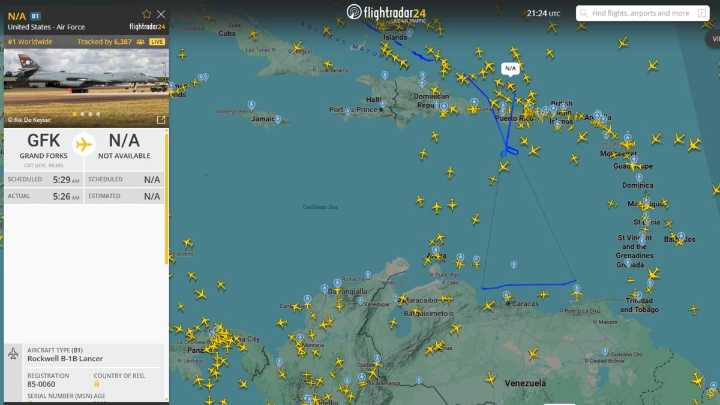Click the aircraft type plane icon
The width and height of the screenshot is (720, 405).
pos(13,354)
